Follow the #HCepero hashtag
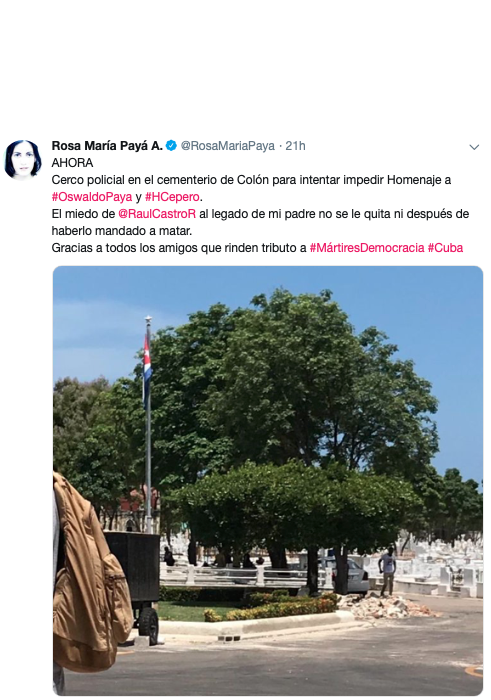Viewport: 491px width, 700px height. click(x=172, y=197)
